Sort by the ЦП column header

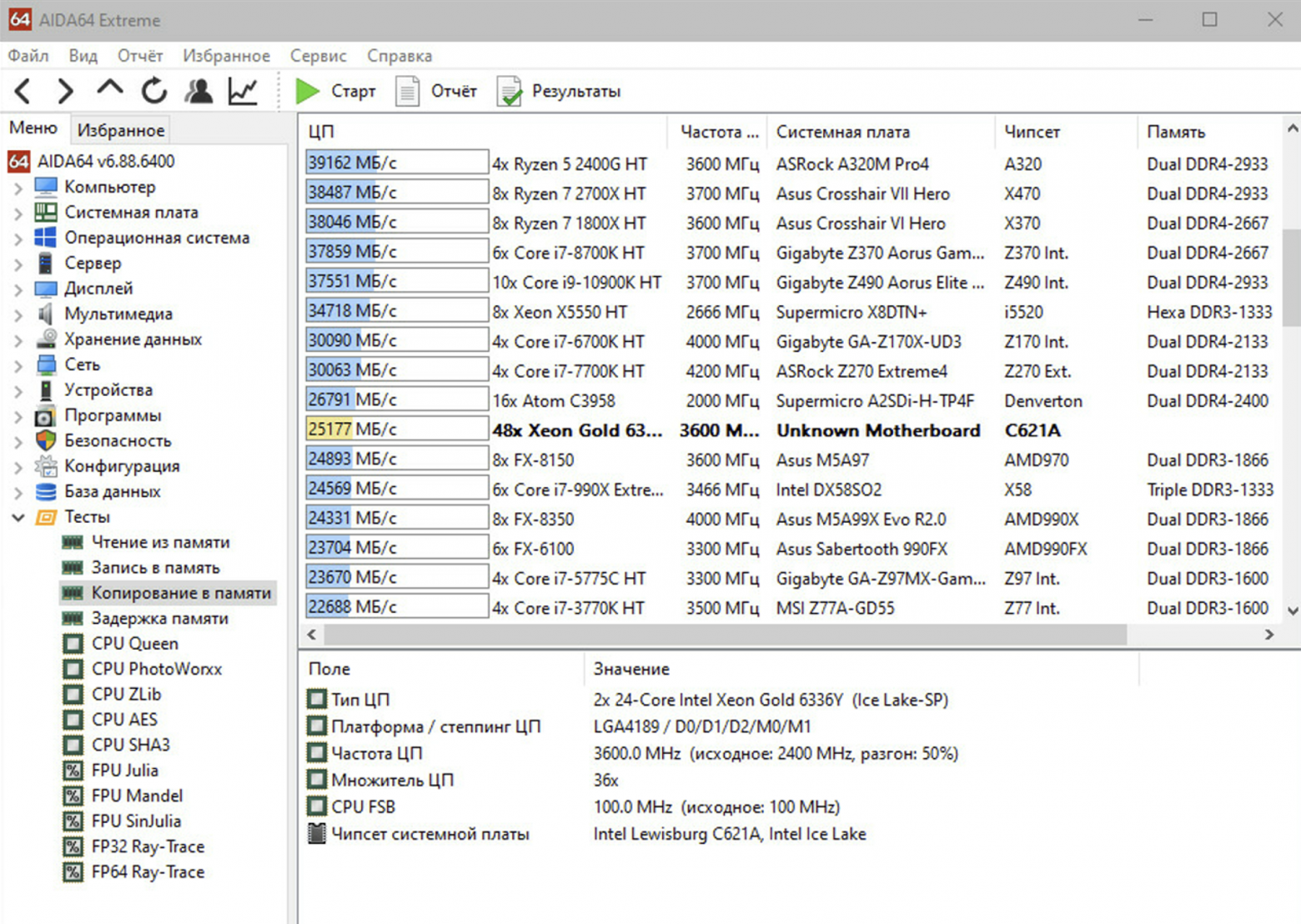[x=483, y=132]
